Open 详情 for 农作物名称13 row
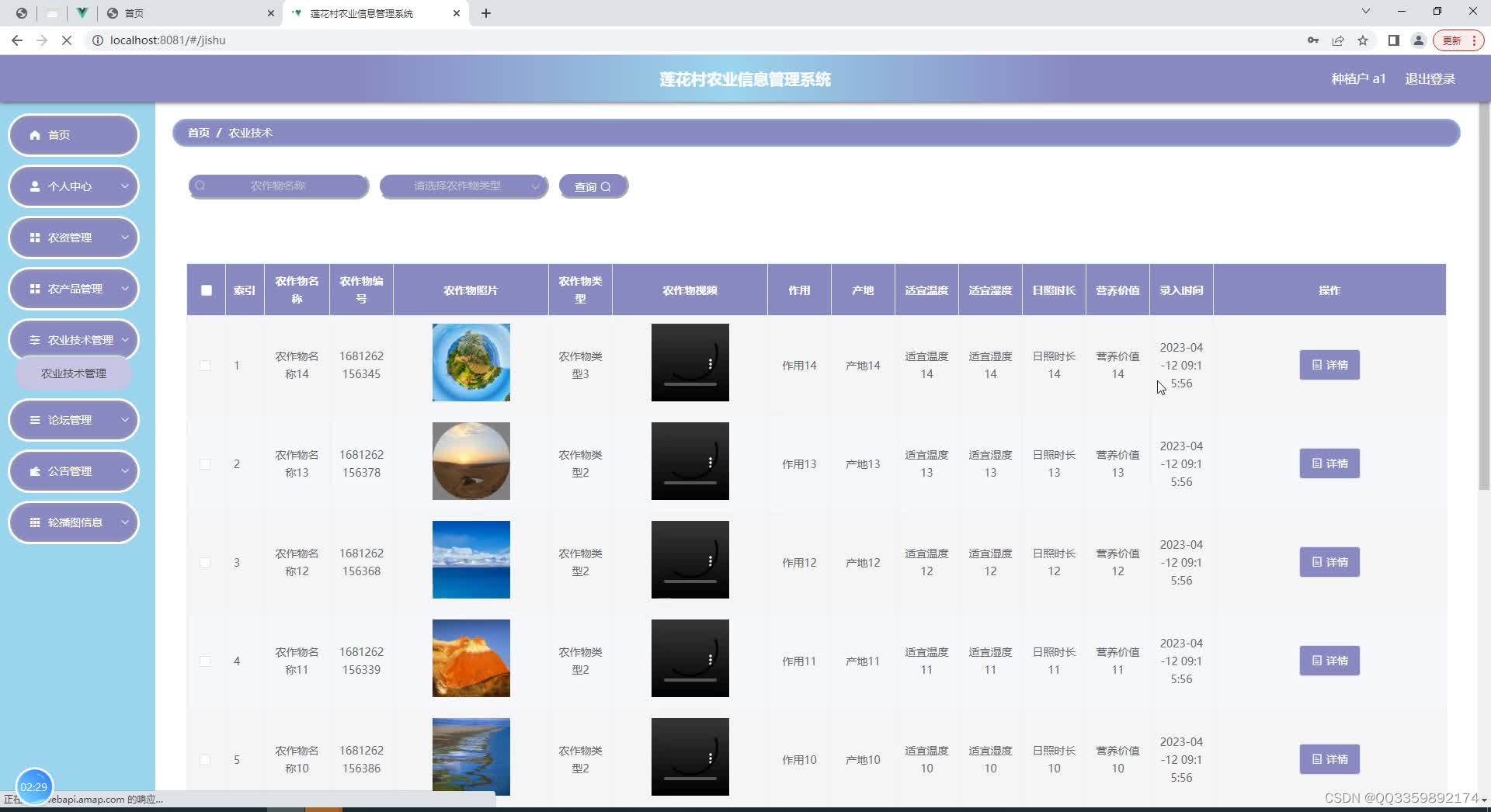 pyautogui.click(x=1329, y=463)
